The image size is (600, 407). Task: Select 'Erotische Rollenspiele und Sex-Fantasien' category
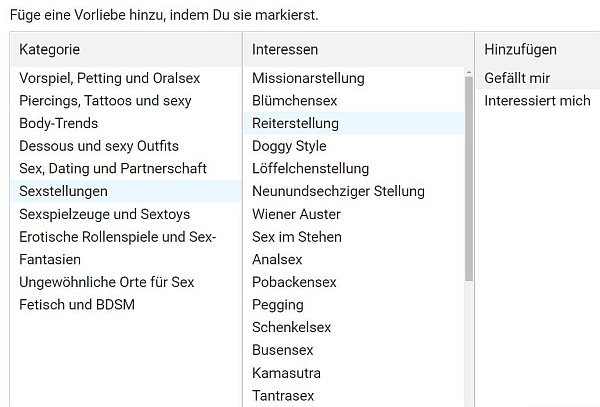click(x=117, y=247)
